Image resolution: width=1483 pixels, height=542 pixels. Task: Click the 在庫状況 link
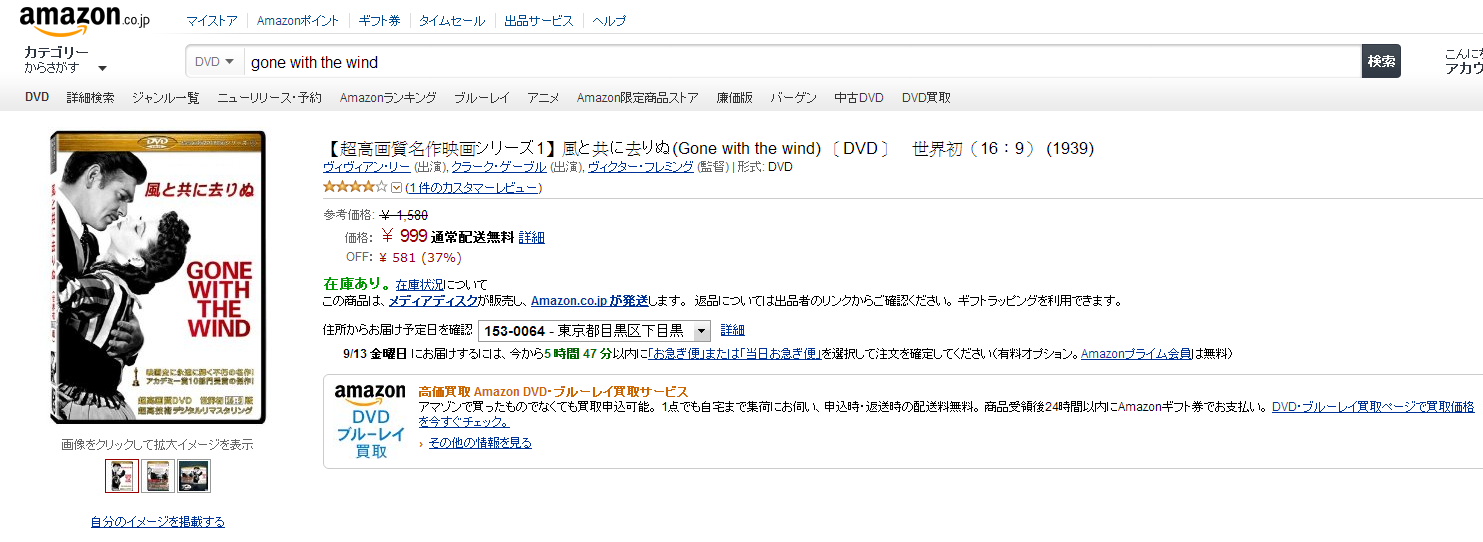click(x=419, y=285)
